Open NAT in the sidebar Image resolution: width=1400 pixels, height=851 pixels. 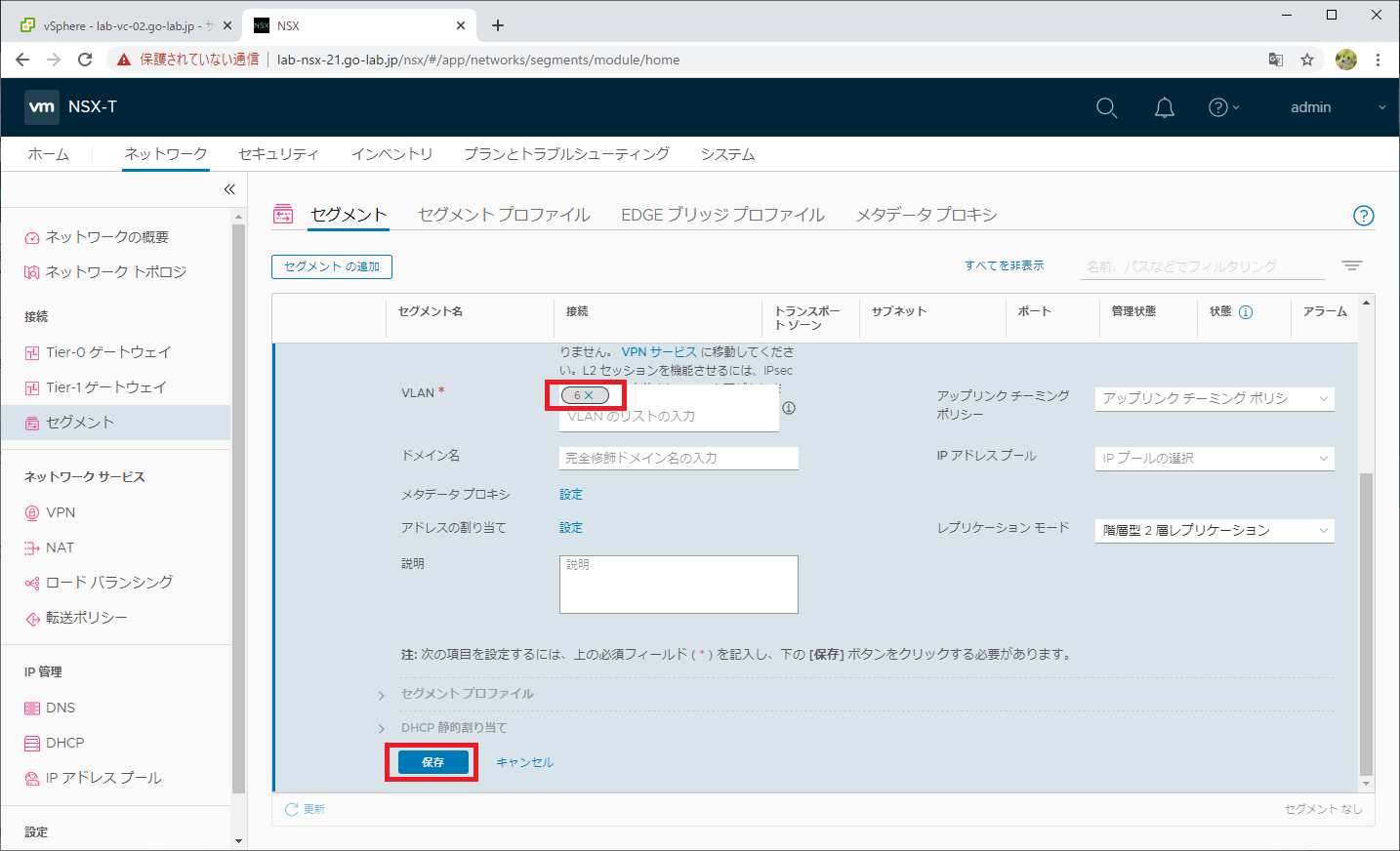(x=60, y=547)
